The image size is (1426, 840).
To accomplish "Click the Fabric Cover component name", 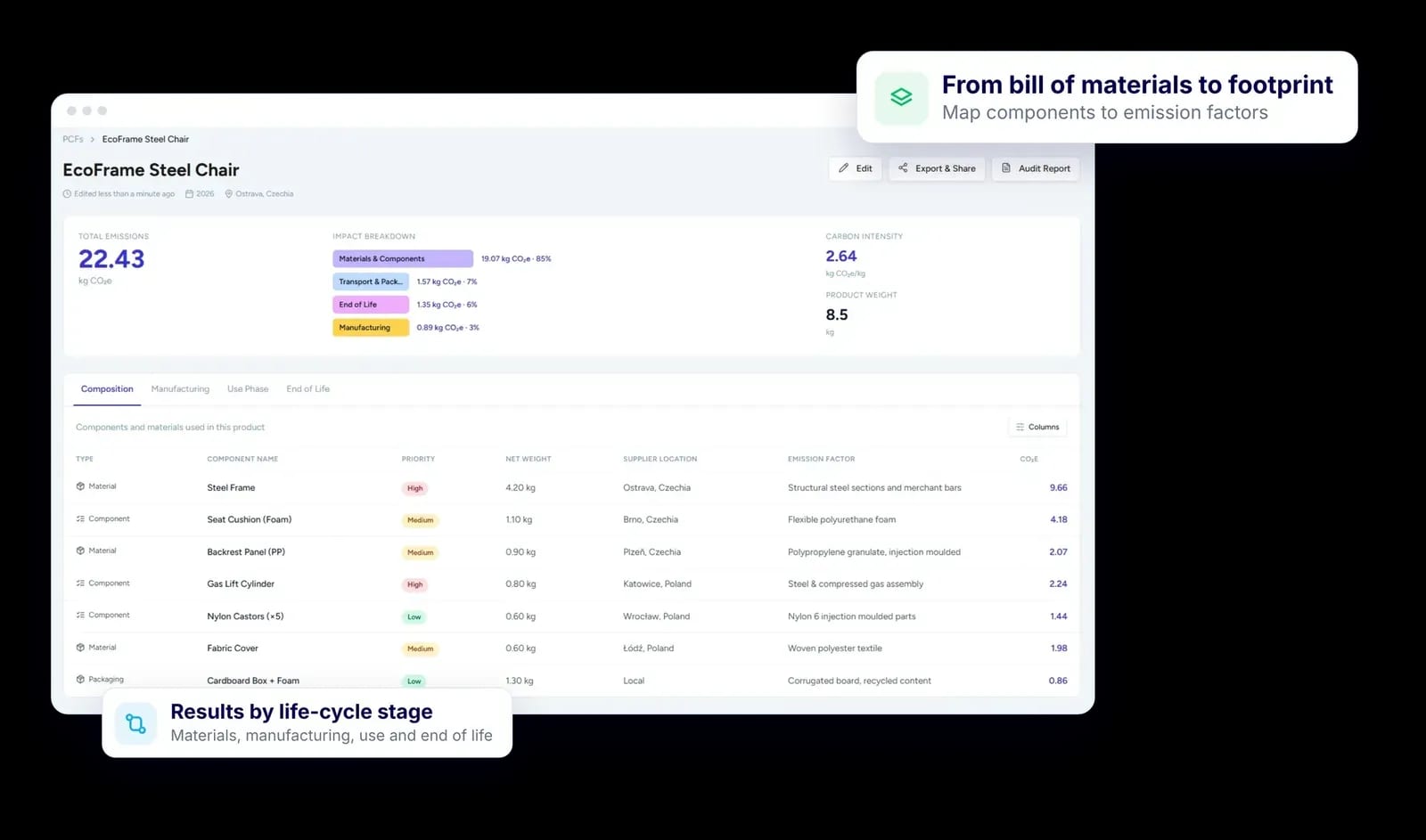I will coord(233,648).
